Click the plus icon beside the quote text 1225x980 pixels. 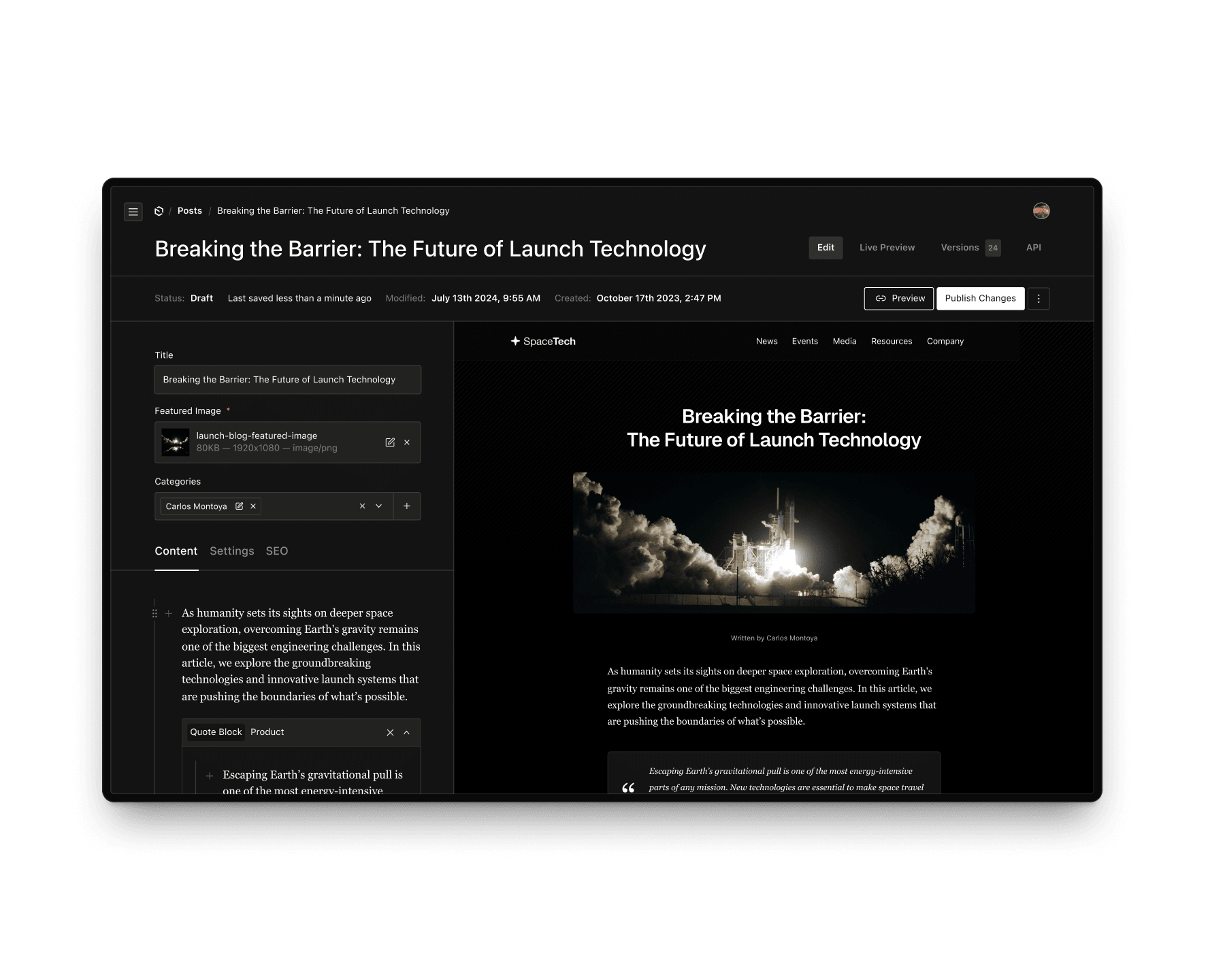coord(210,775)
